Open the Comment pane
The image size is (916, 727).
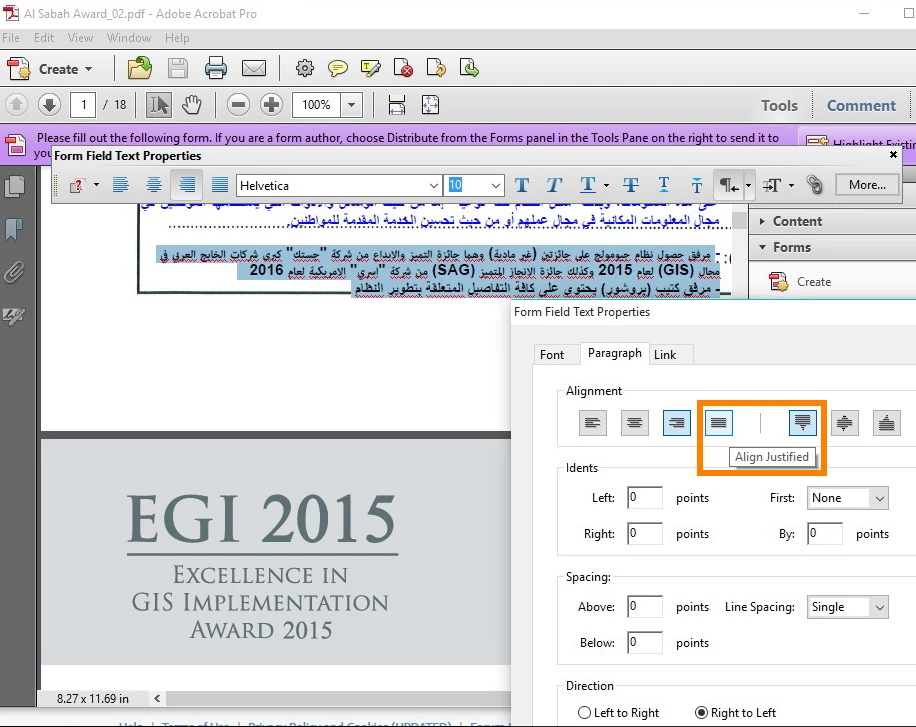point(861,106)
